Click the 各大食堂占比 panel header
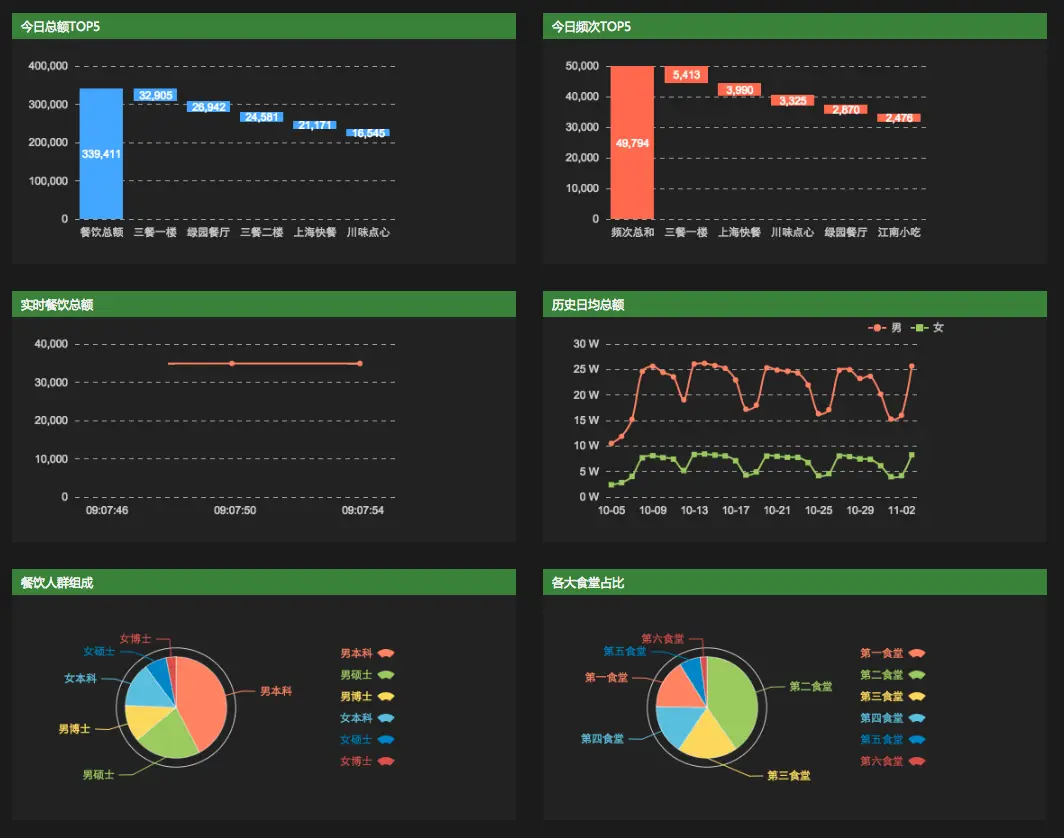This screenshot has width=1064, height=838. [x=795, y=582]
